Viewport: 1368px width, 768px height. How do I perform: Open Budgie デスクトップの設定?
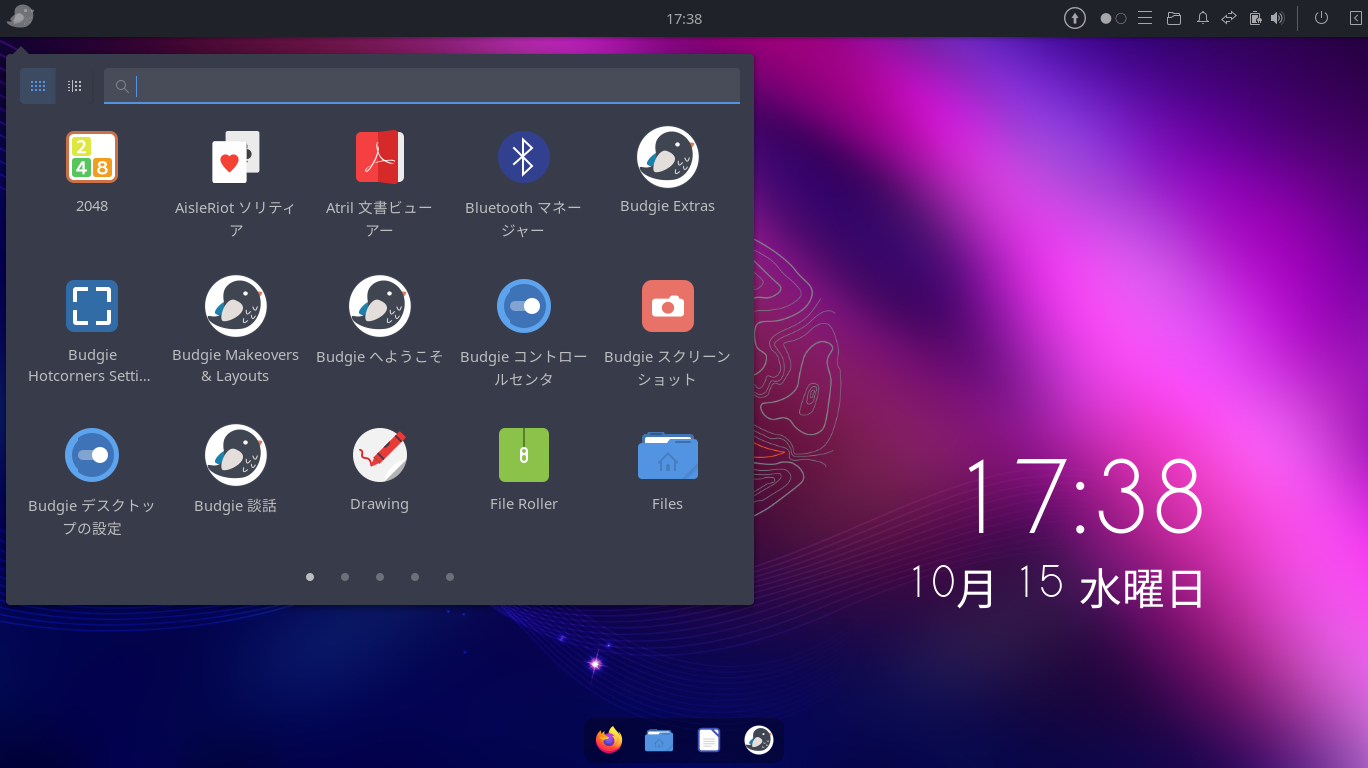click(91, 455)
